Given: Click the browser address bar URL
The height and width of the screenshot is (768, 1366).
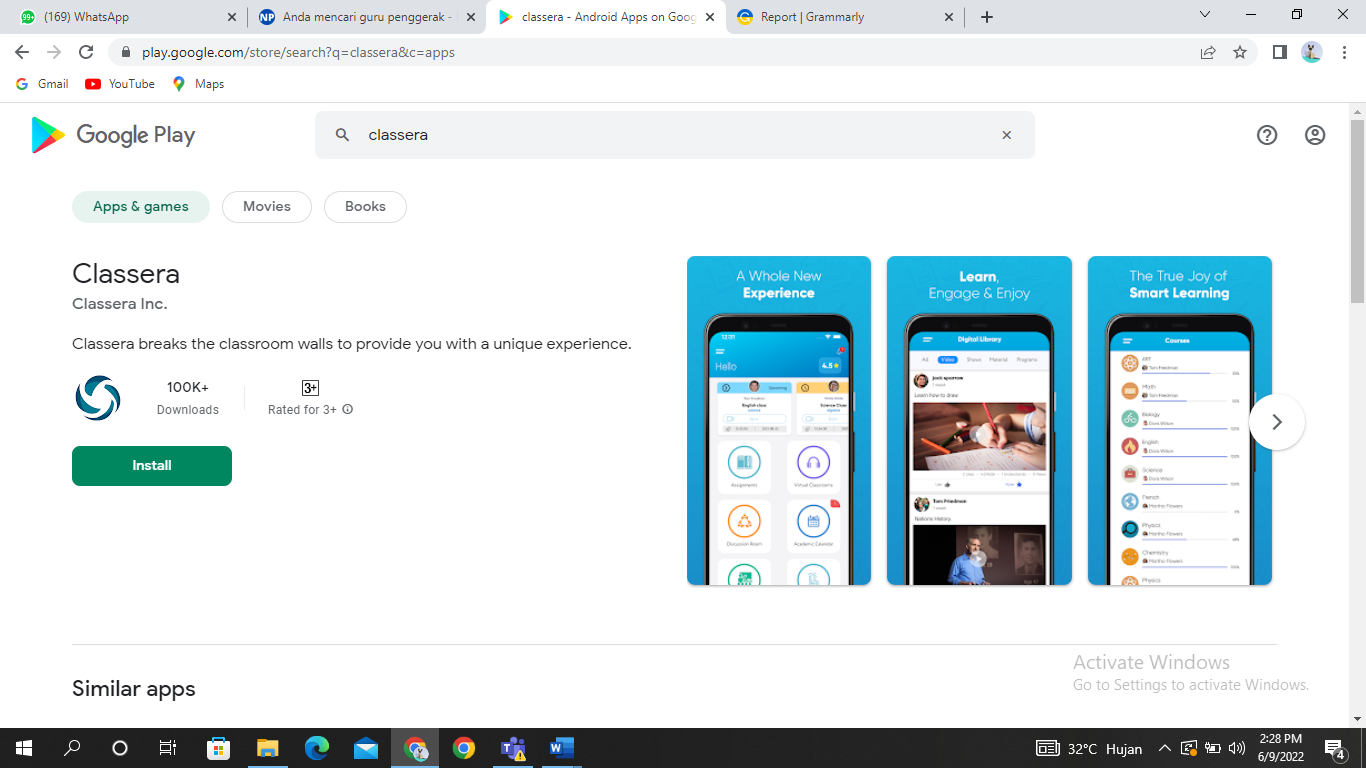Looking at the screenshot, I should pos(298,52).
